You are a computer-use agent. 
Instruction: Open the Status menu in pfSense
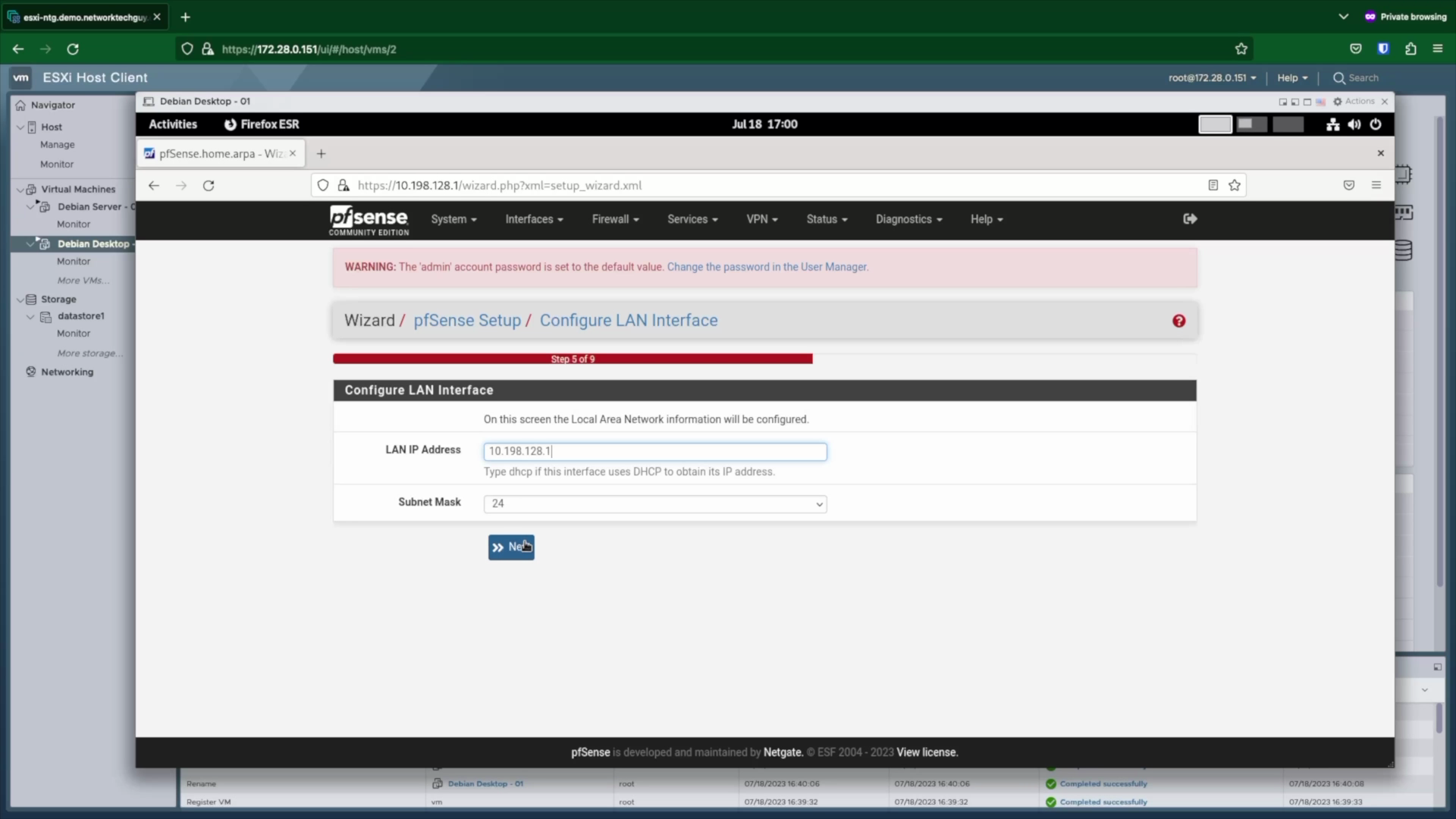(827, 219)
